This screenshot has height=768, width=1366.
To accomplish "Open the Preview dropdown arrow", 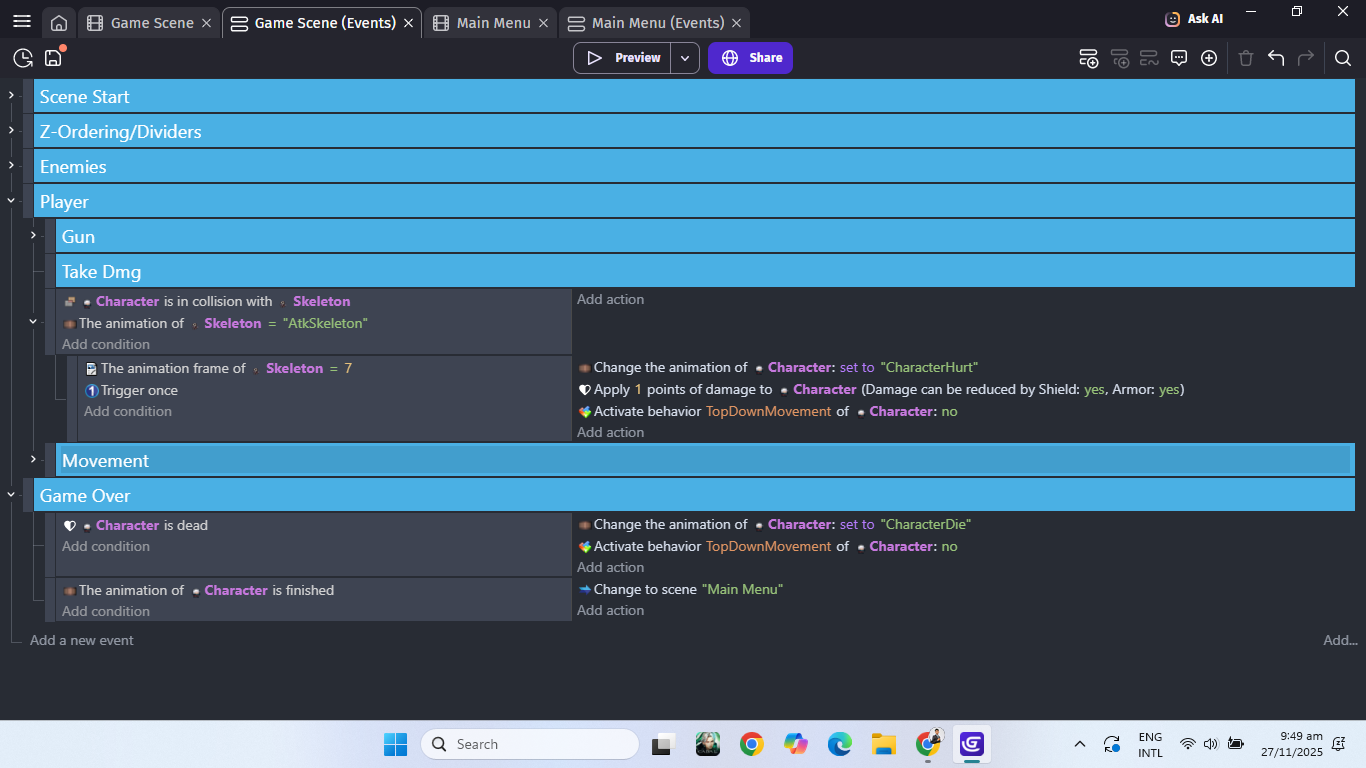I will (x=685, y=58).
